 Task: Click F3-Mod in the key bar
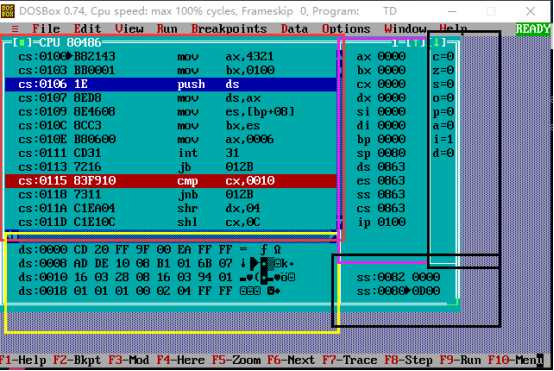click(x=129, y=360)
